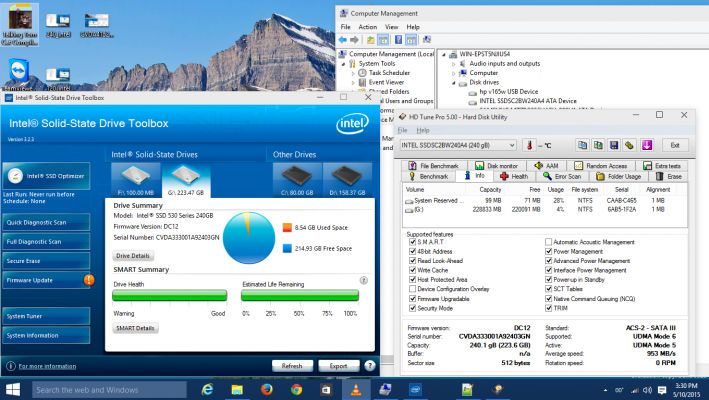Open Internet Explorer from taskbar
The width and height of the screenshot is (709, 400).
pyautogui.click(x=208, y=389)
